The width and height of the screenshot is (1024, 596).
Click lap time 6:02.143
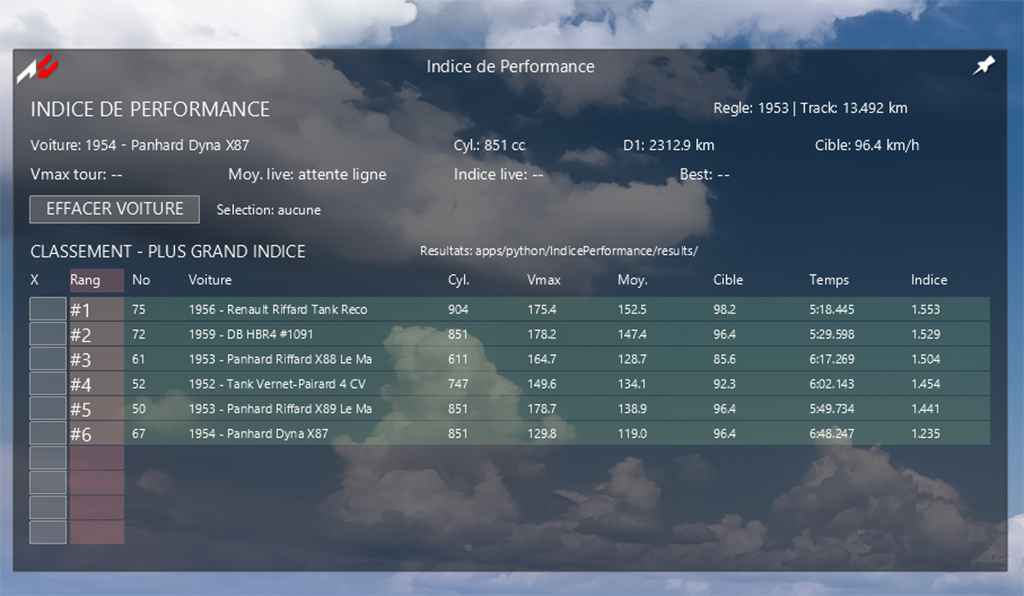point(831,384)
